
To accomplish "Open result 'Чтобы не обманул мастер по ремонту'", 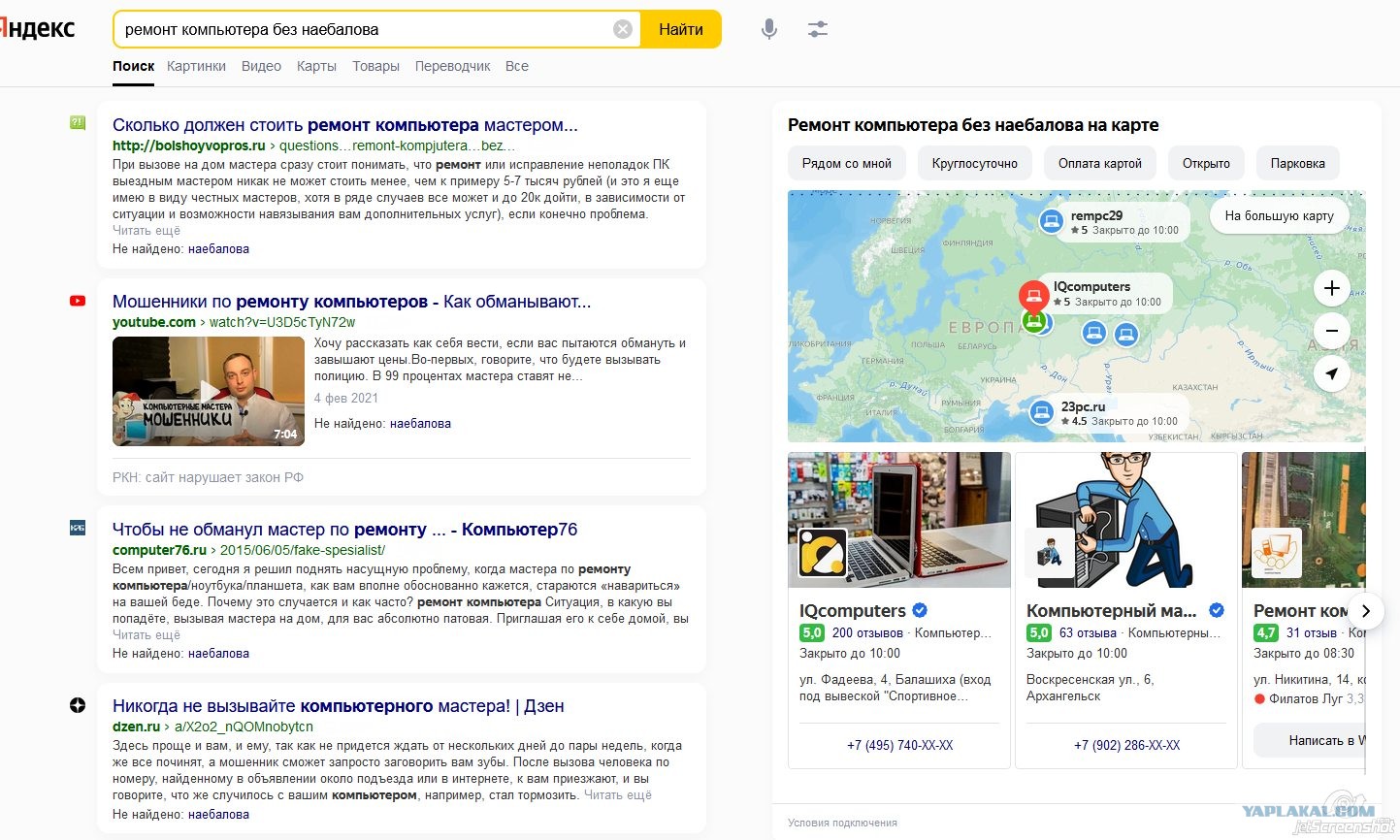I will (x=345, y=529).
